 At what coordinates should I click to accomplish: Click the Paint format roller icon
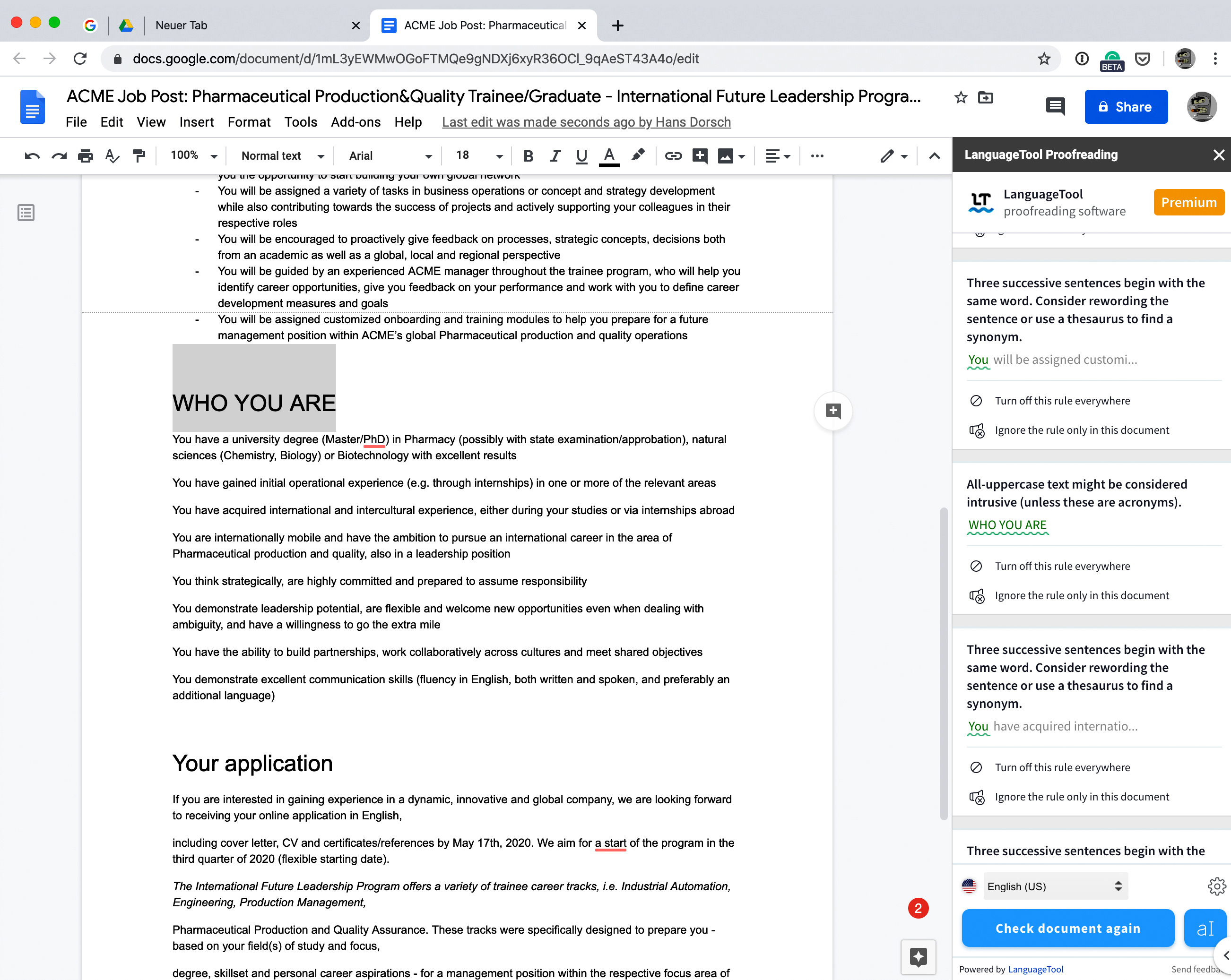point(139,156)
